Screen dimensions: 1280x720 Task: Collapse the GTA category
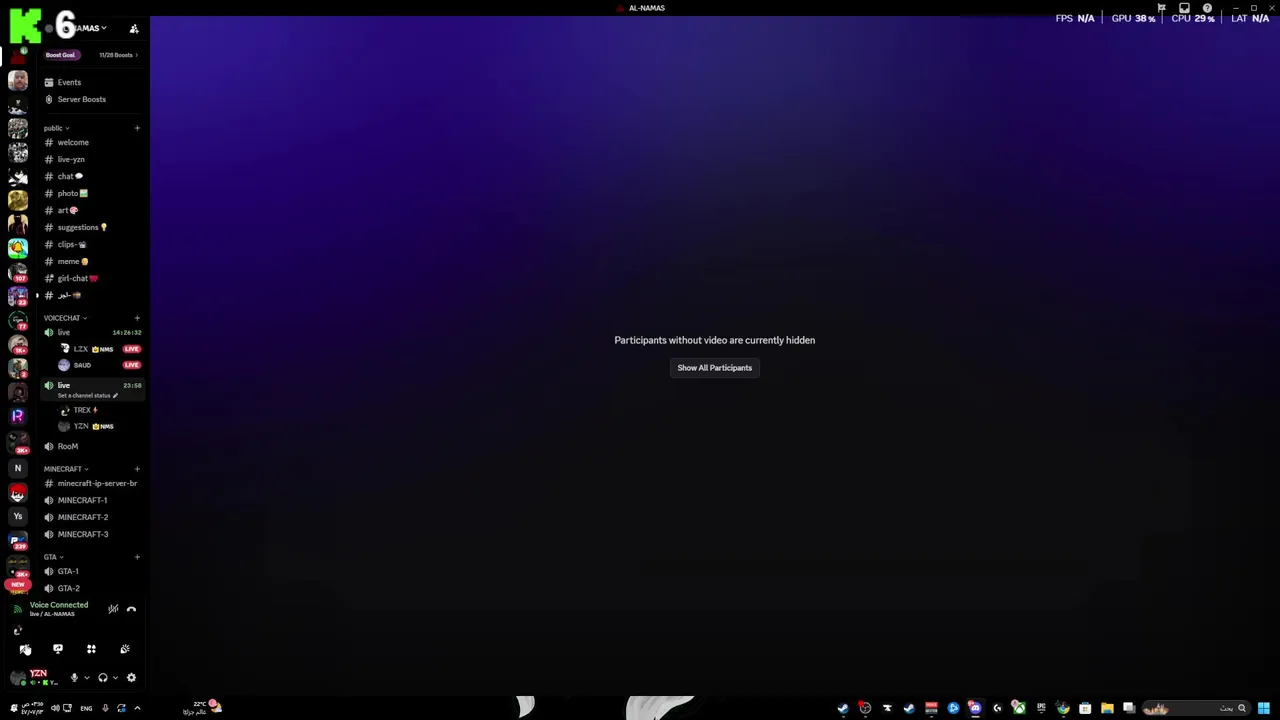coord(53,557)
